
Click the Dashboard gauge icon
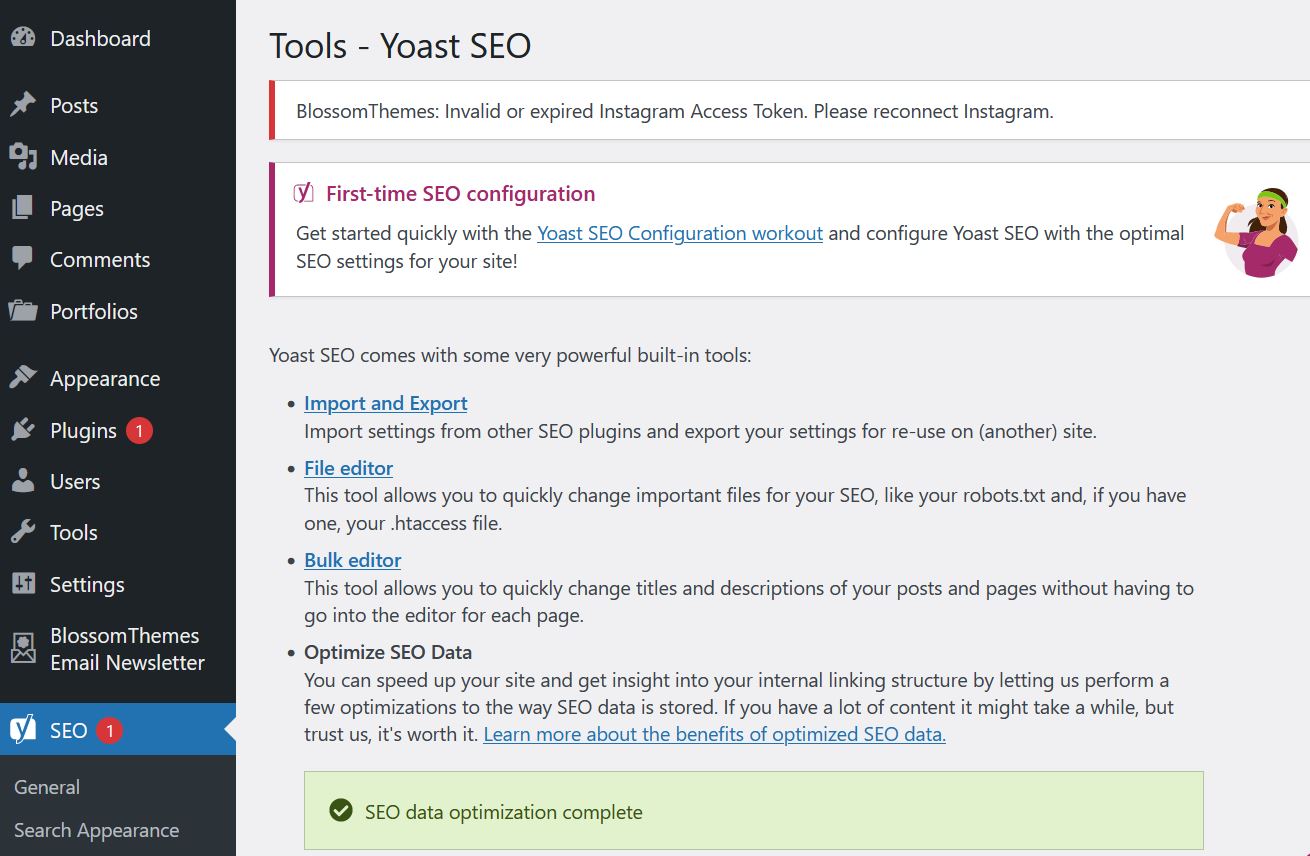23,38
